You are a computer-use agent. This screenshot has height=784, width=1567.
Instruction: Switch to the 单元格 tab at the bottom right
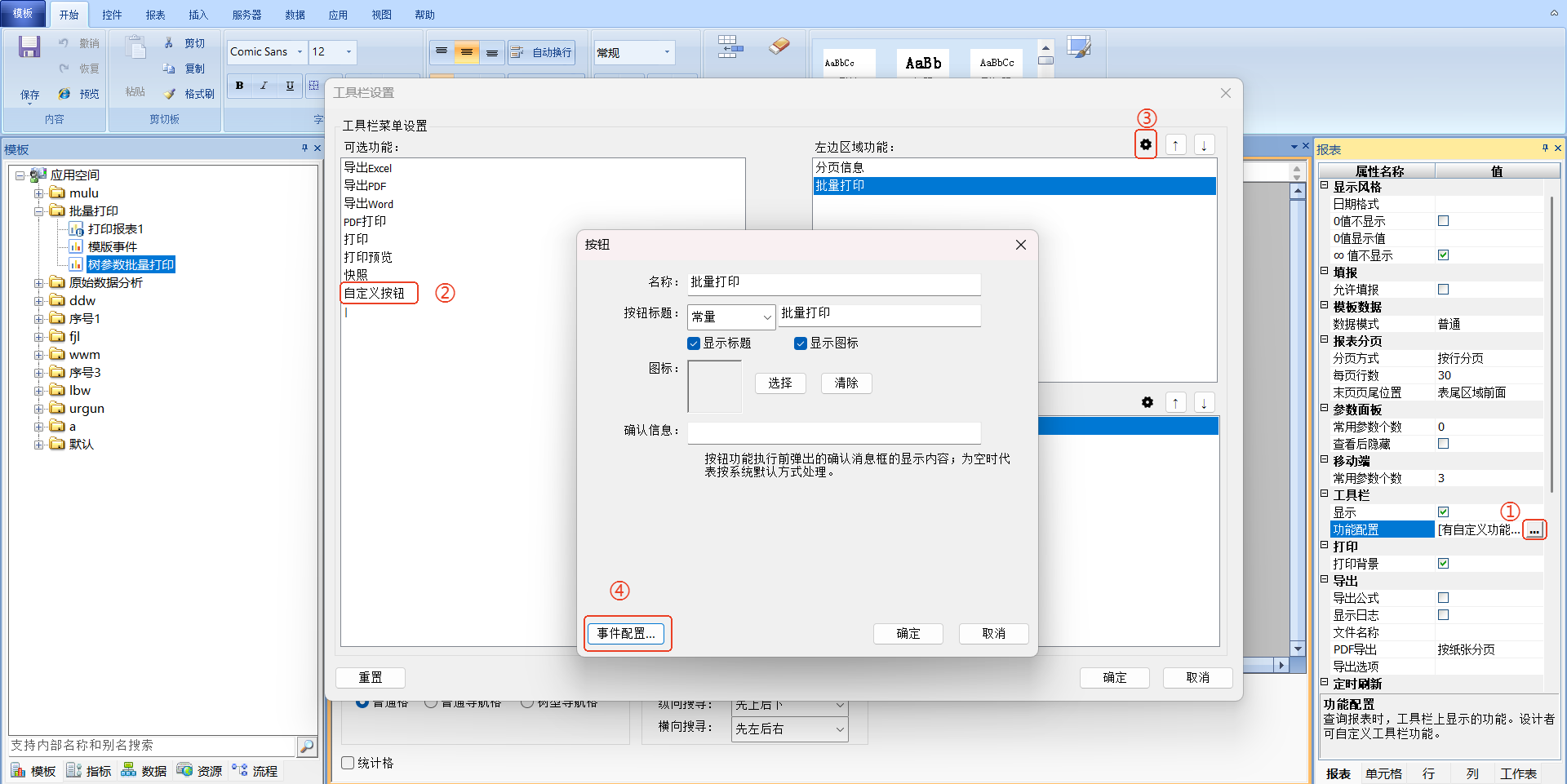[1383, 773]
